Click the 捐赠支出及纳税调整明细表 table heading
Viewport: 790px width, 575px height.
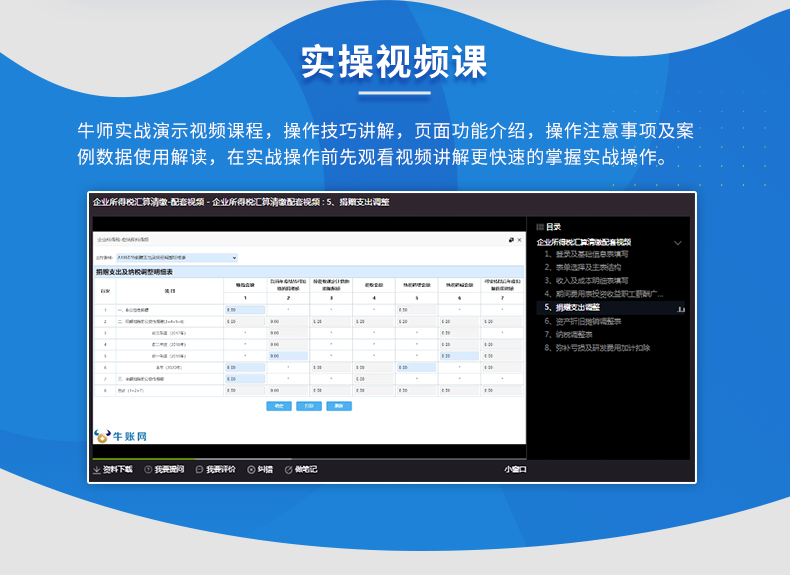coord(135,272)
